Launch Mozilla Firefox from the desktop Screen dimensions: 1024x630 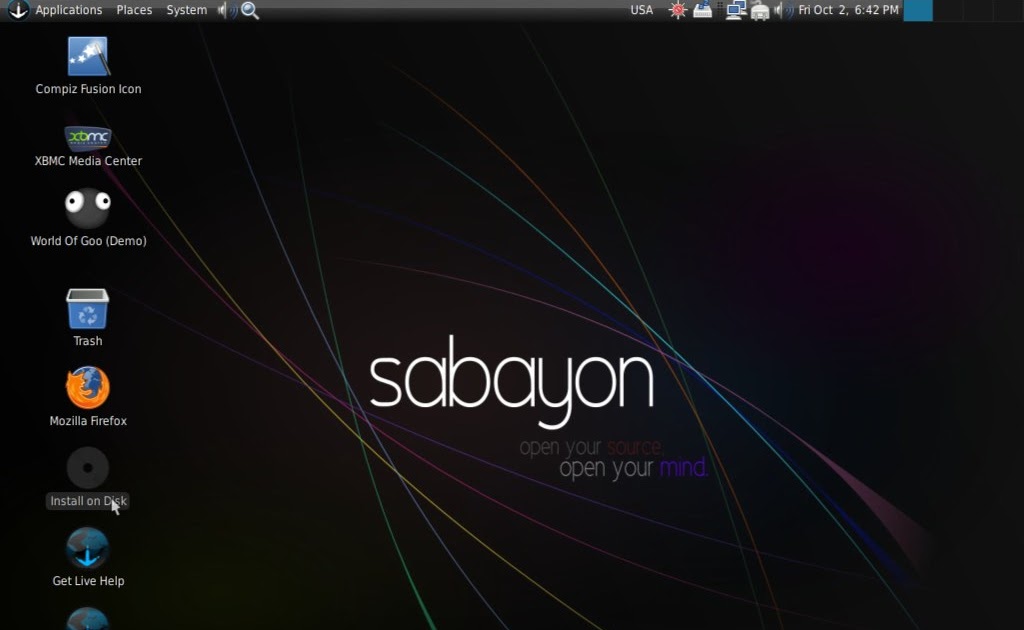click(88, 388)
